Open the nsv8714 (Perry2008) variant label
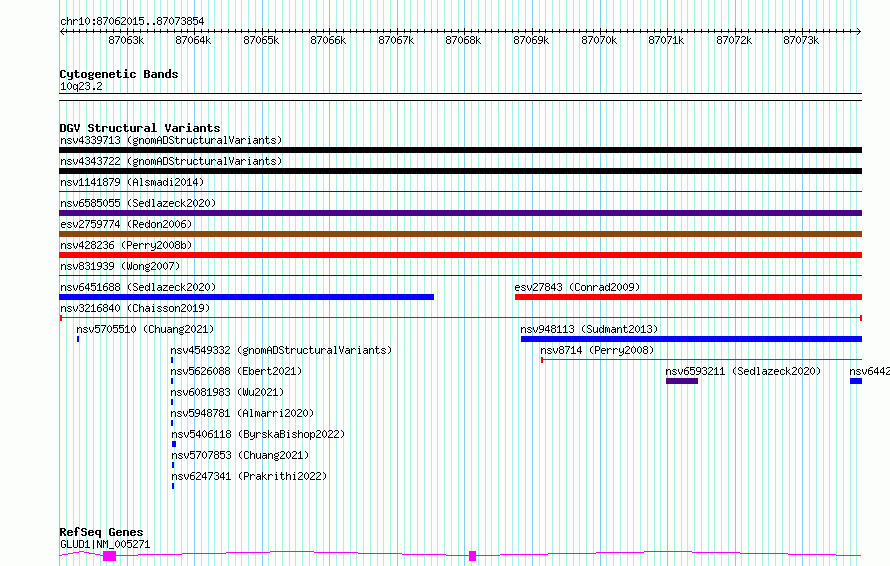890x566 pixels. coord(596,350)
